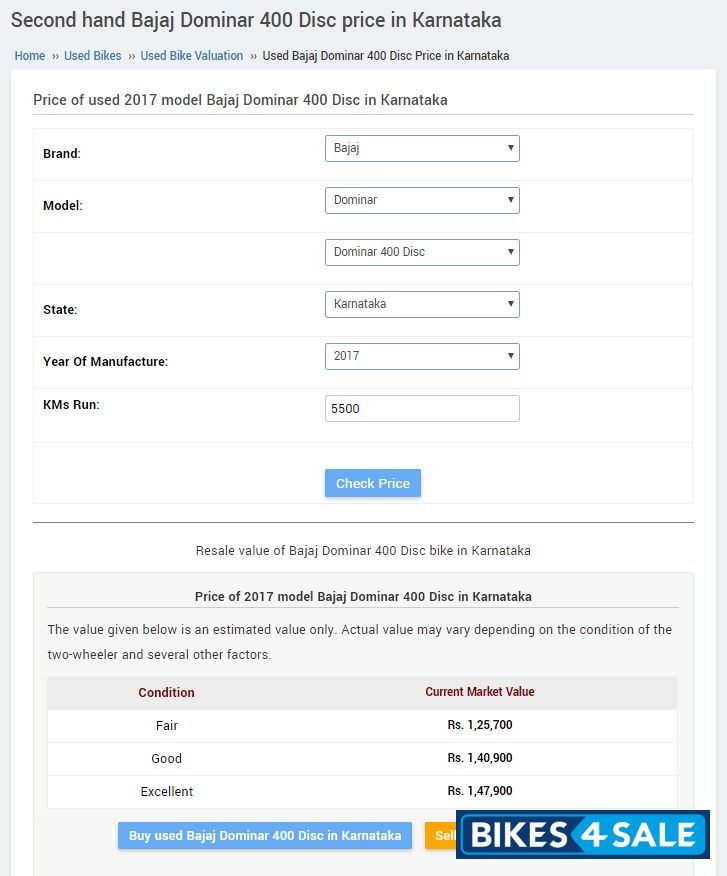Open the Dominar 400 Disc variant dropdown
Viewport: 727px width, 876px height.
coord(422,252)
